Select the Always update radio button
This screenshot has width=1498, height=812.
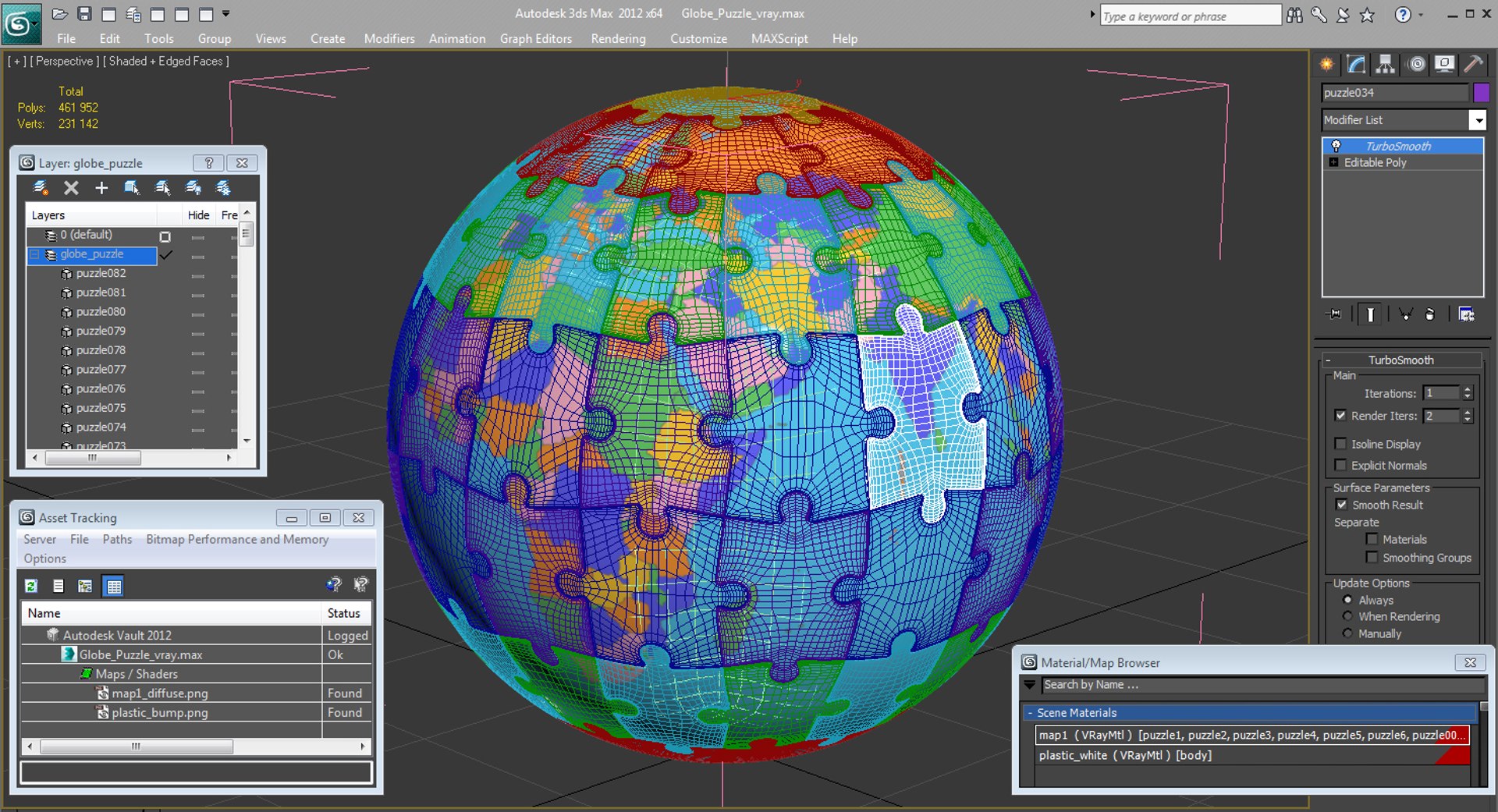pyautogui.click(x=1347, y=600)
